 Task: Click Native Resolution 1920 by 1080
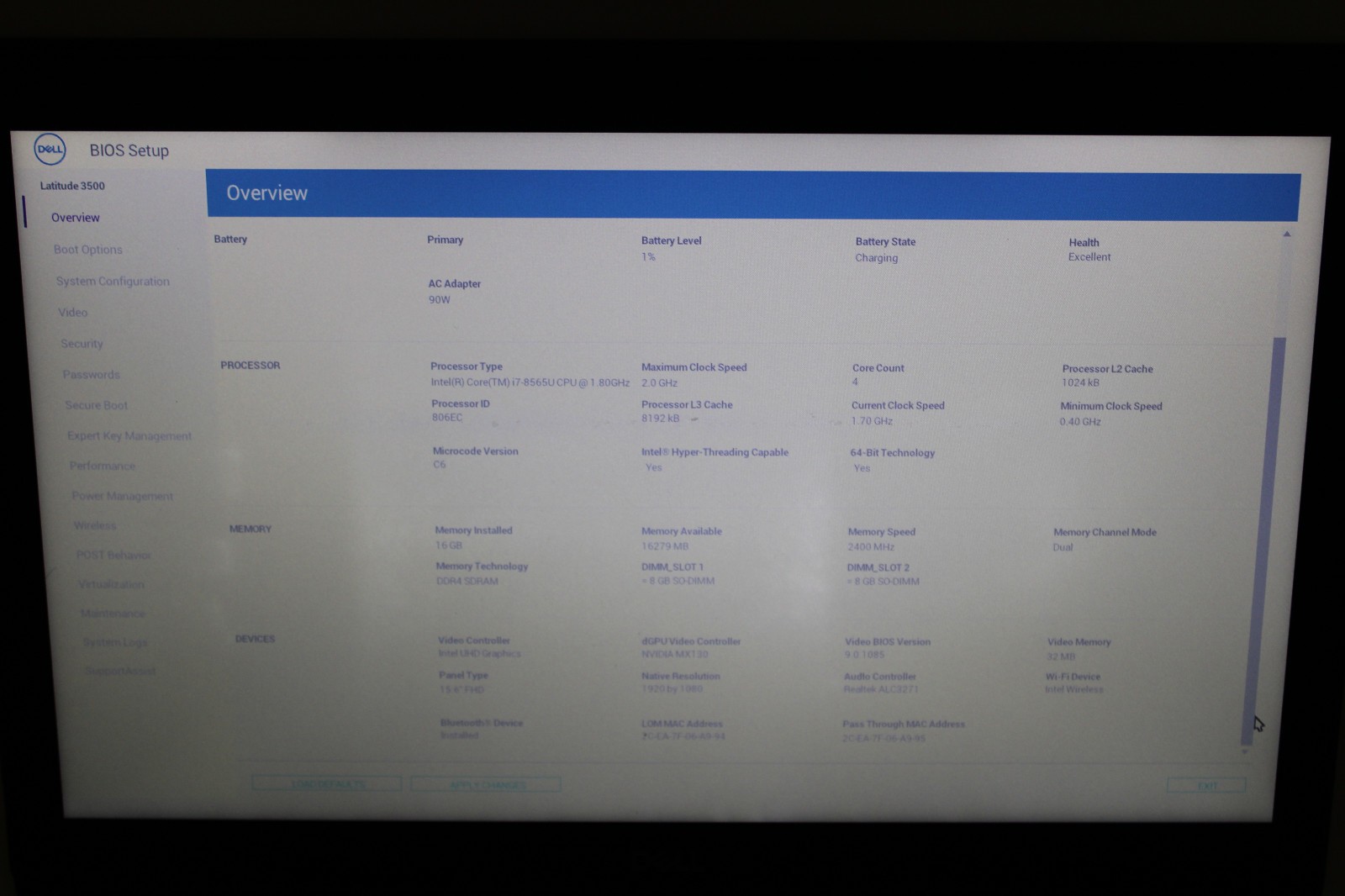672,688
